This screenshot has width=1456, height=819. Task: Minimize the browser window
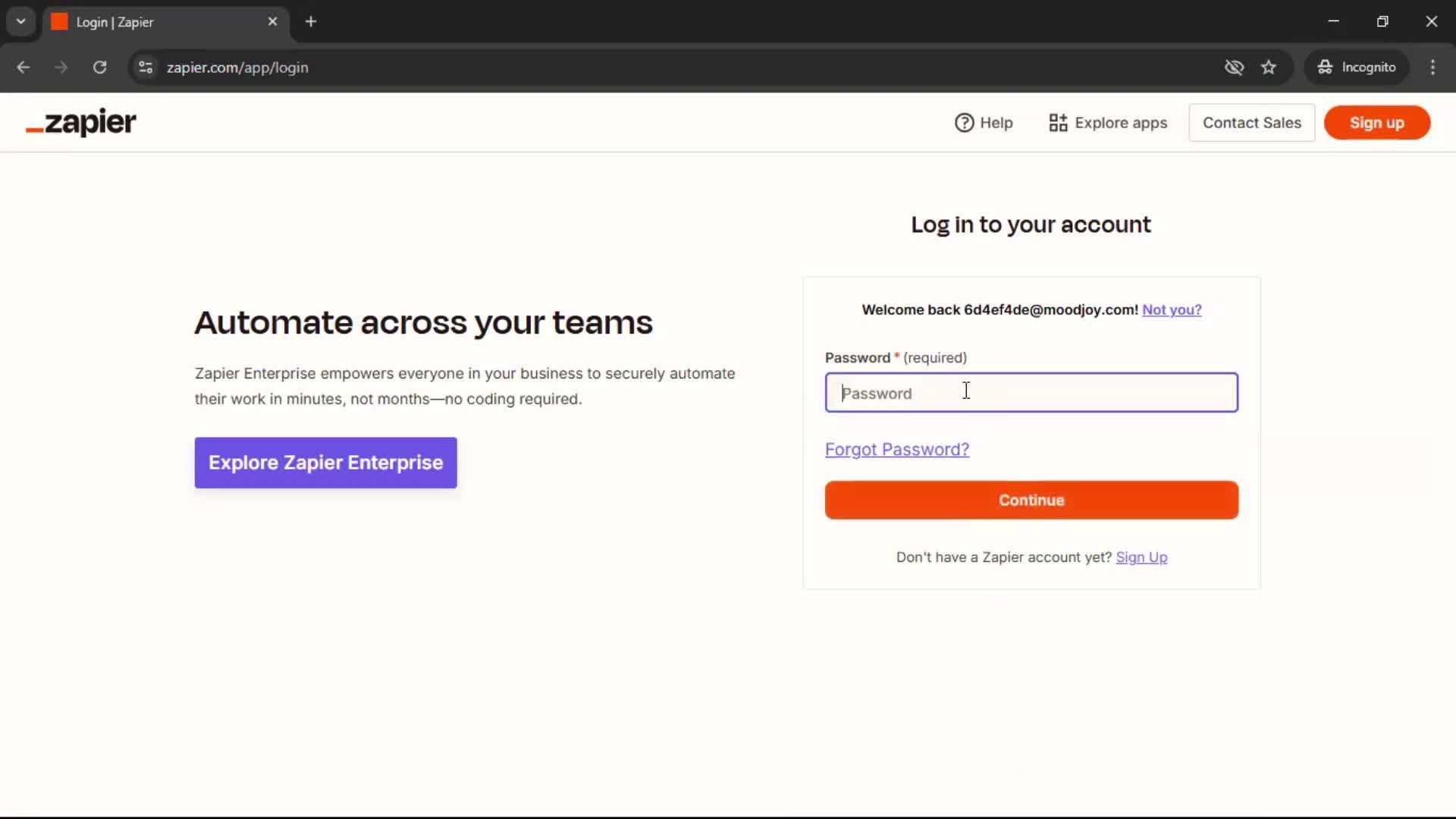click(x=1334, y=21)
